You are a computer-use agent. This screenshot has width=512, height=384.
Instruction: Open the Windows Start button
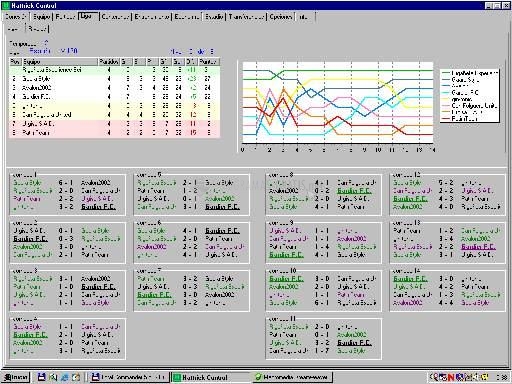point(16,377)
